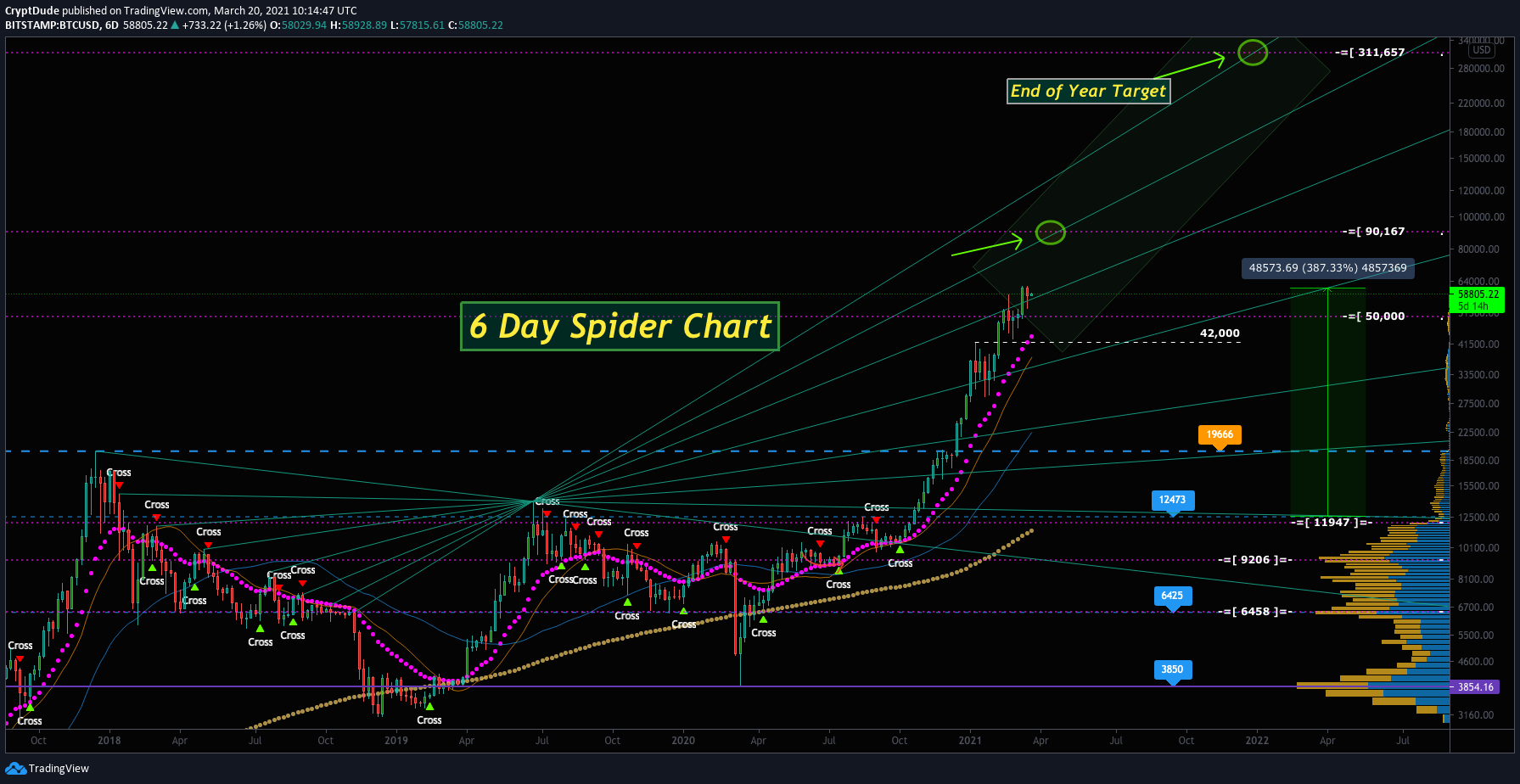
Task: Click the blue 6425 price callout
Action: tap(1172, 597)
